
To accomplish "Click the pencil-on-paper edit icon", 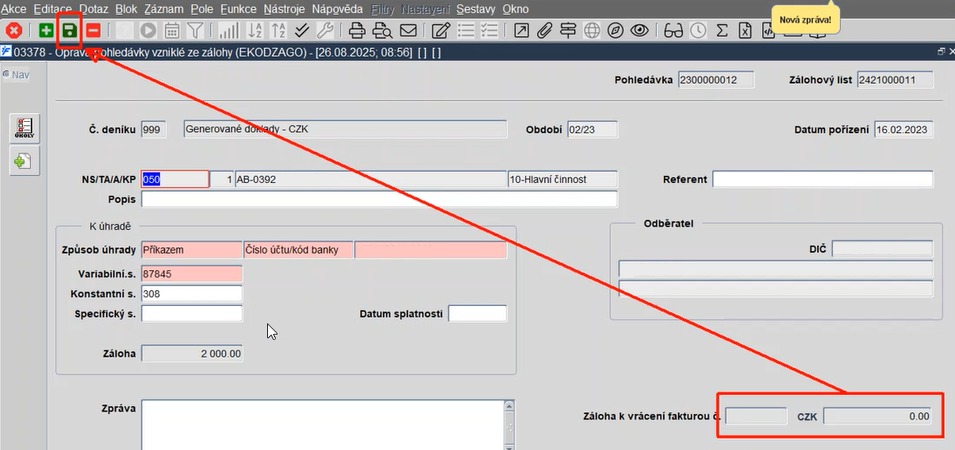I will click(x=440, y=30).
